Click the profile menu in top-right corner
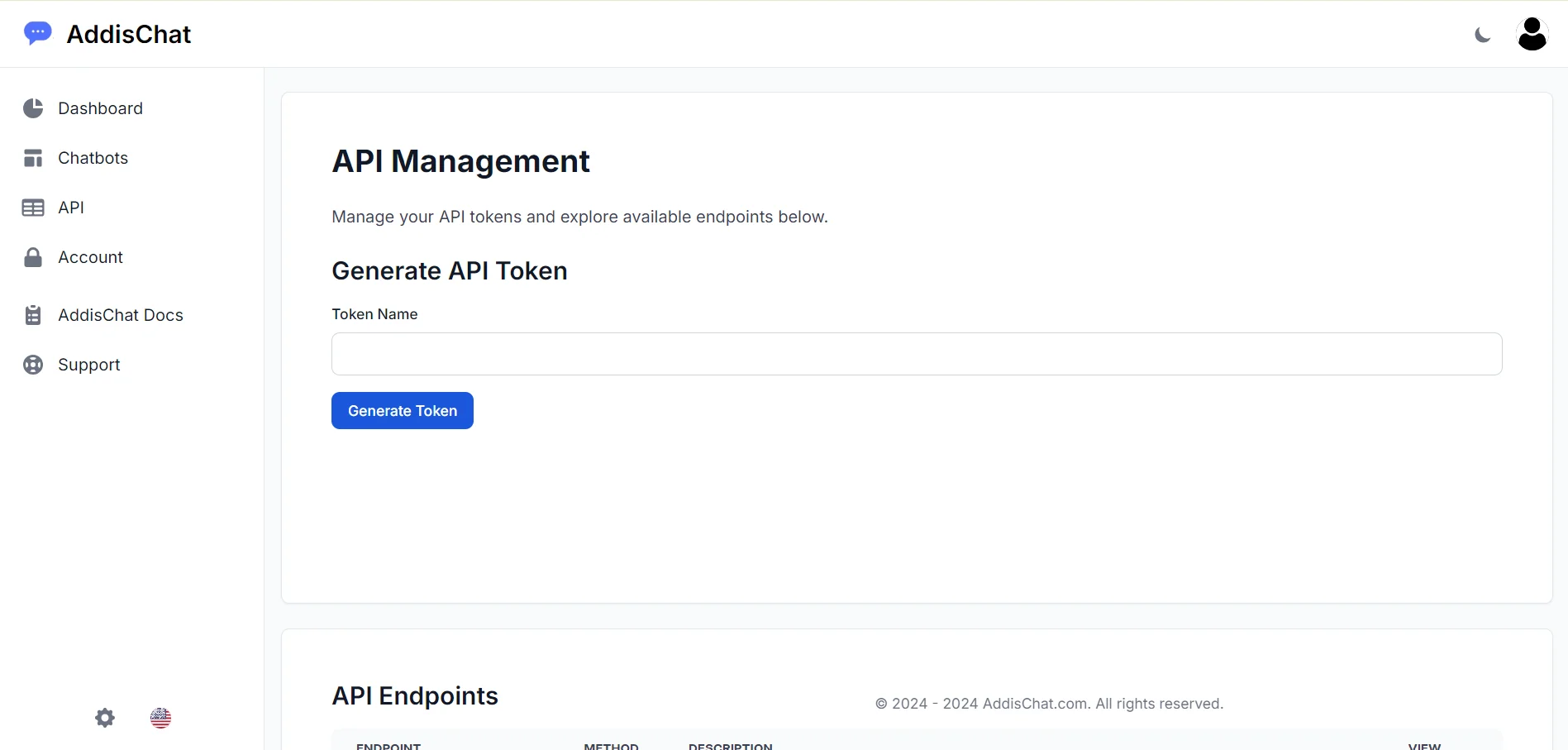 coord(1532,33)
